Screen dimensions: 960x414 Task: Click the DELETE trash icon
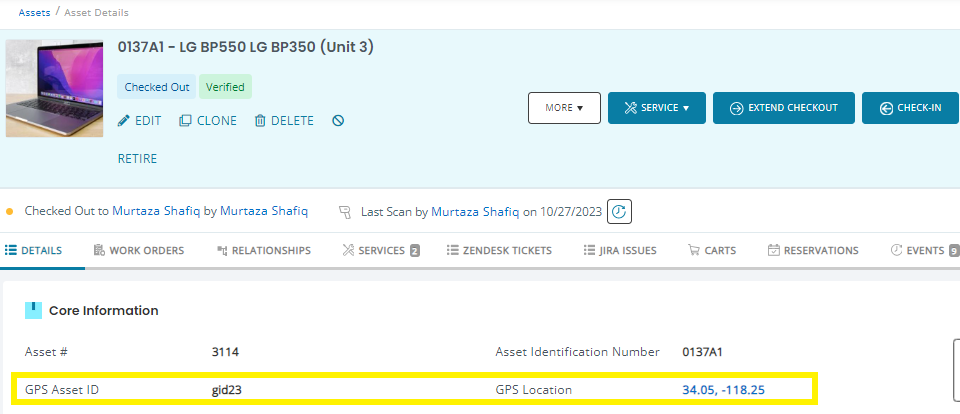click(x=260, y=121)
